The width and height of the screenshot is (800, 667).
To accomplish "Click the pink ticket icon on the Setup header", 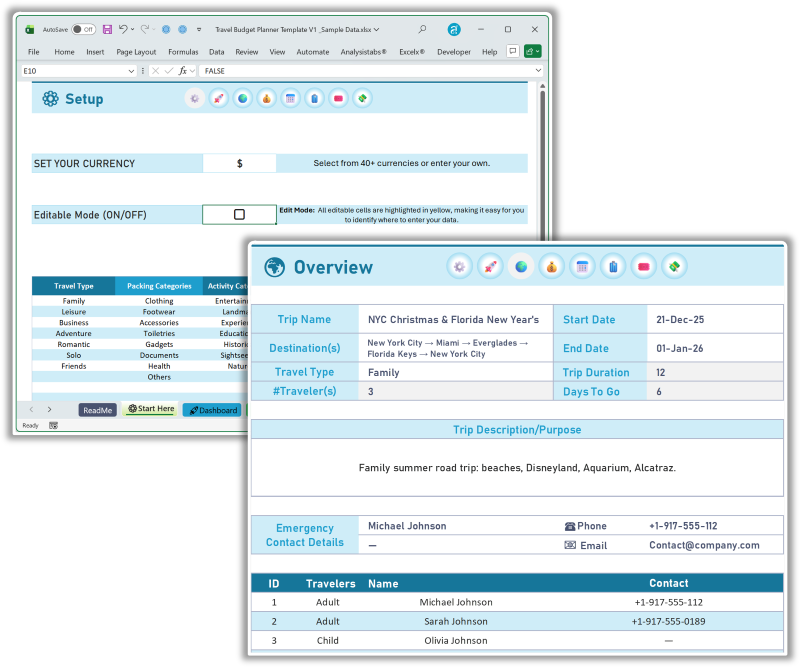I will (x=337, y=98).
